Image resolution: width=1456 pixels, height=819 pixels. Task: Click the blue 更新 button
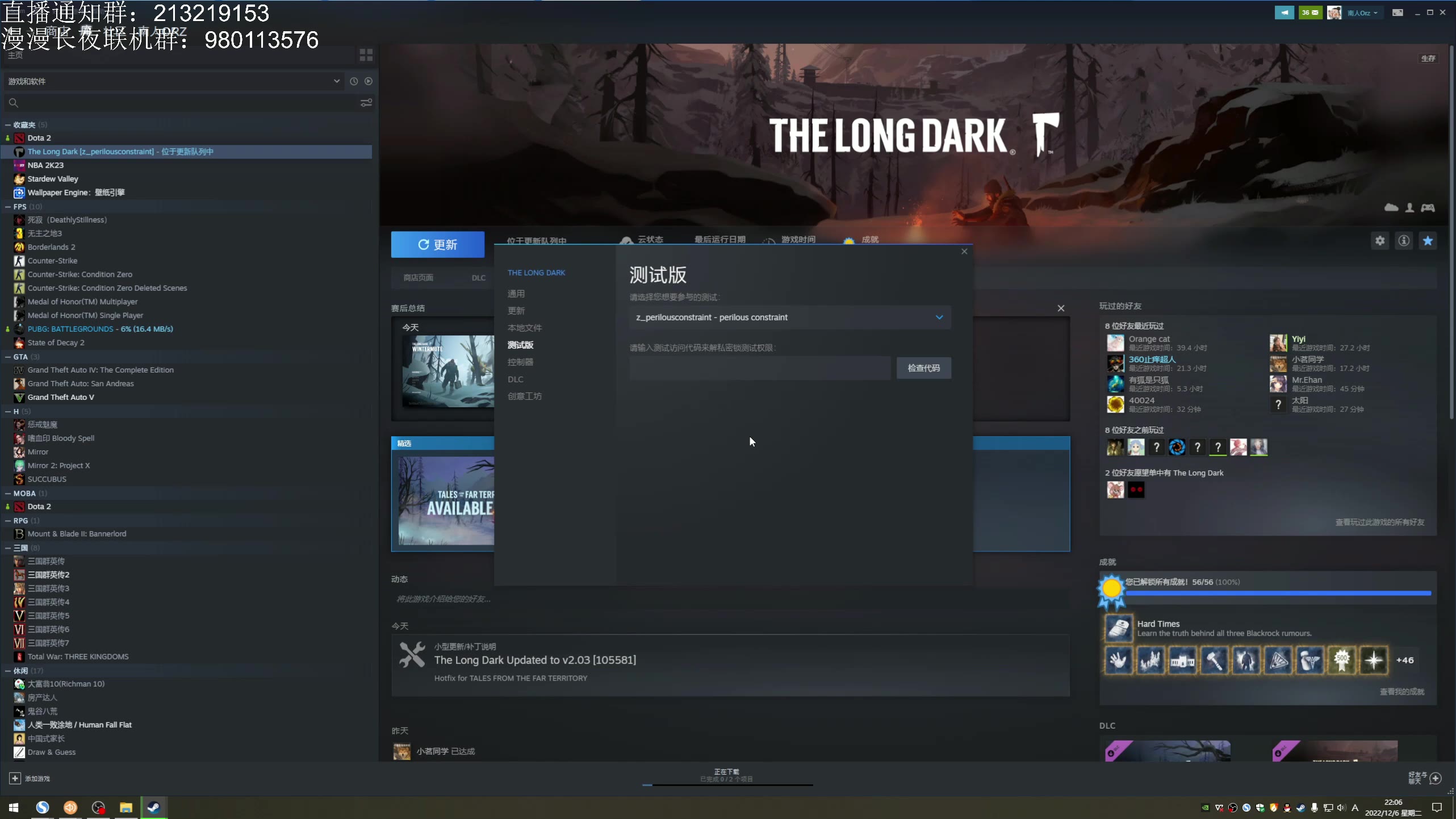(437, 244)
